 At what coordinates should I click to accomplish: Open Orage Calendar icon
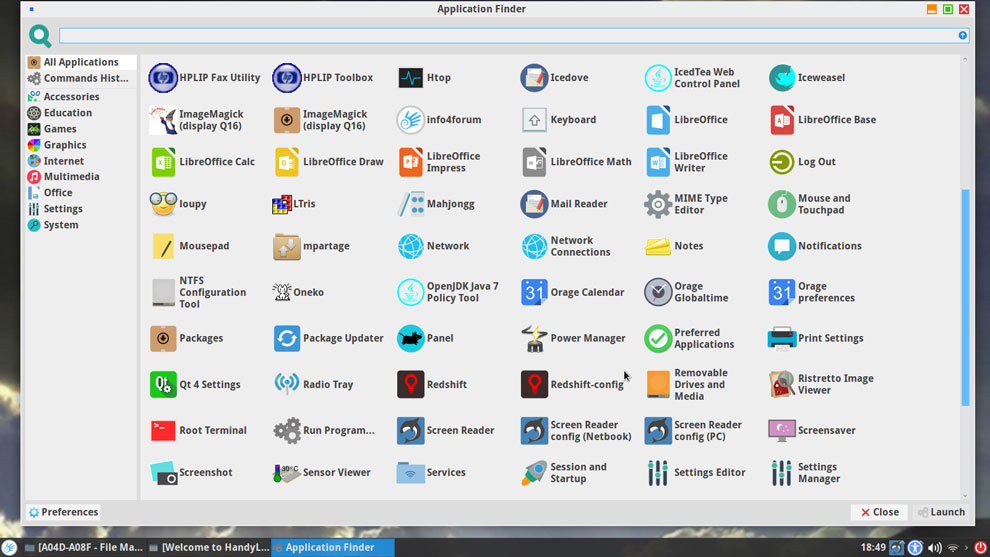pyautogui.click(x=534, y=292)
